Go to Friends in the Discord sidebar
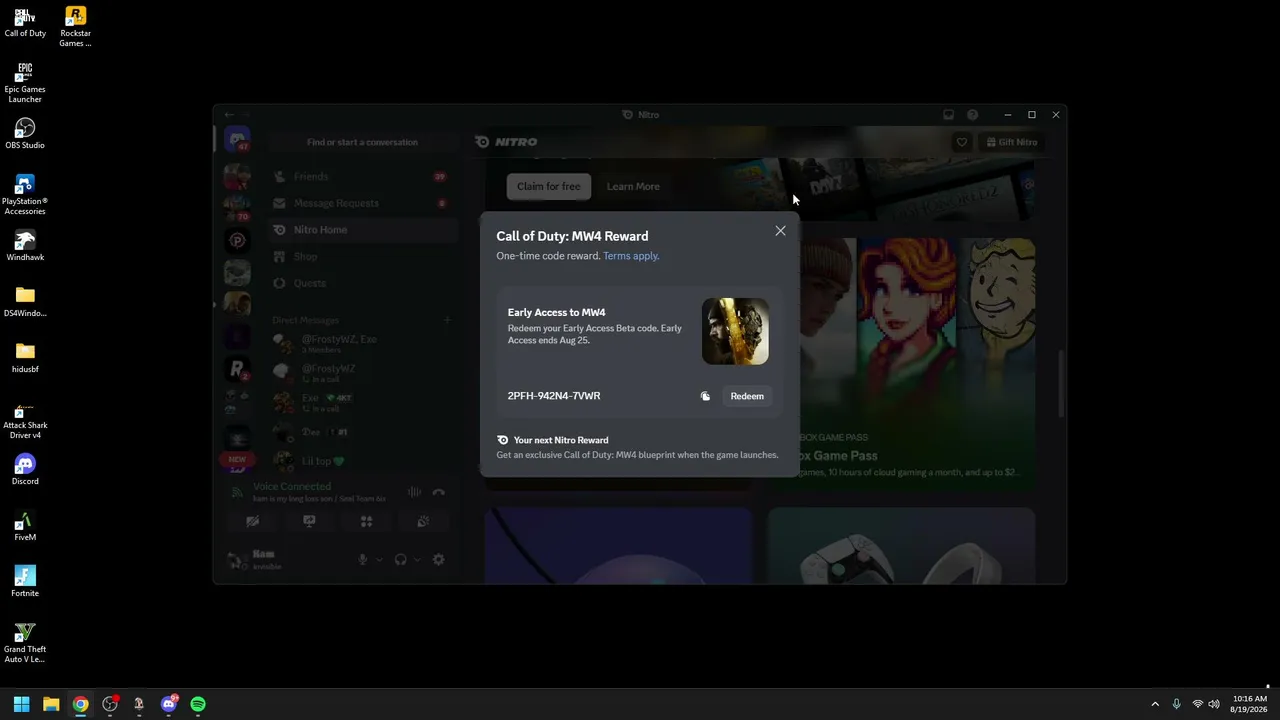The width and height of the screenshot is (1280, 720). pos(362,176)
